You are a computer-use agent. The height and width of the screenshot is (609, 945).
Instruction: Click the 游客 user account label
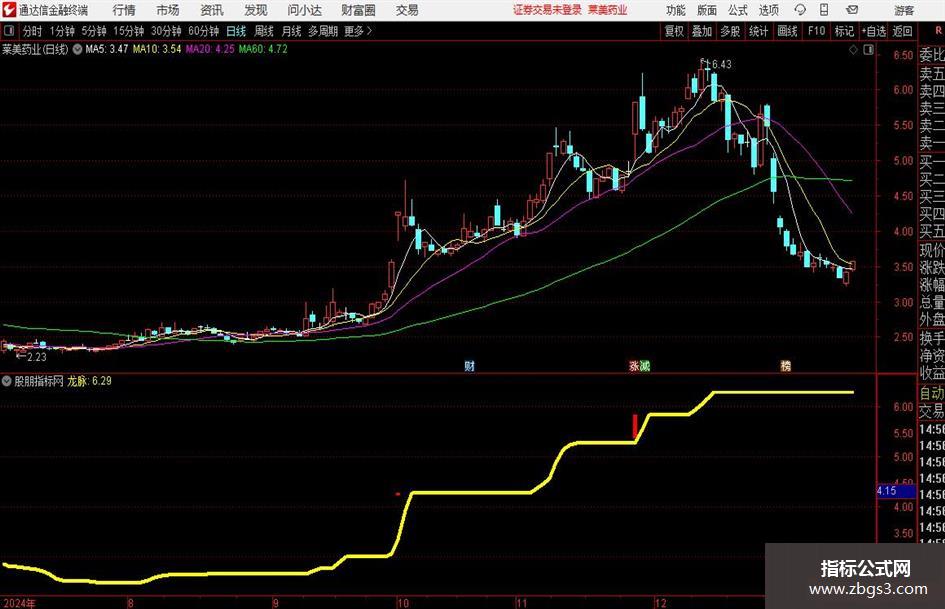(x=903, y=10)
